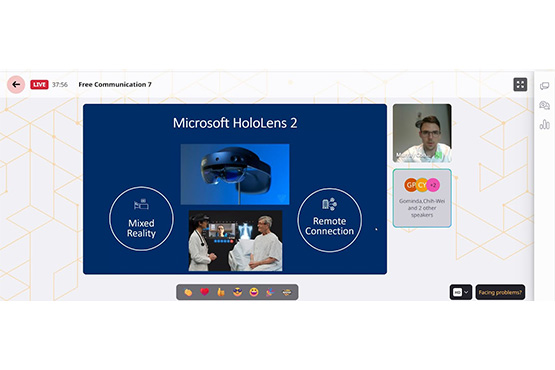
Task: Click the +2 speakers avatar badge
Action: click(433, 185)
